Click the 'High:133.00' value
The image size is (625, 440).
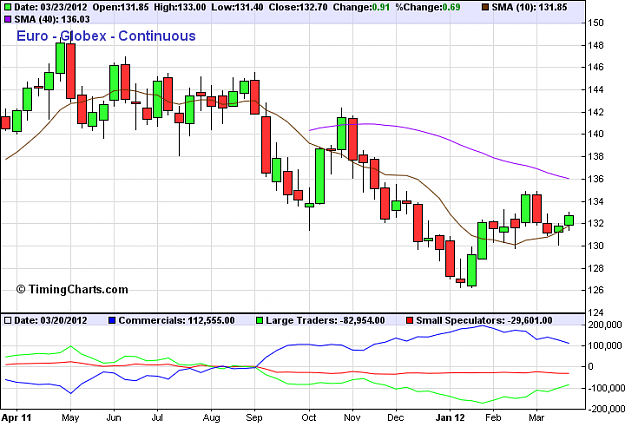coord(180,7)
